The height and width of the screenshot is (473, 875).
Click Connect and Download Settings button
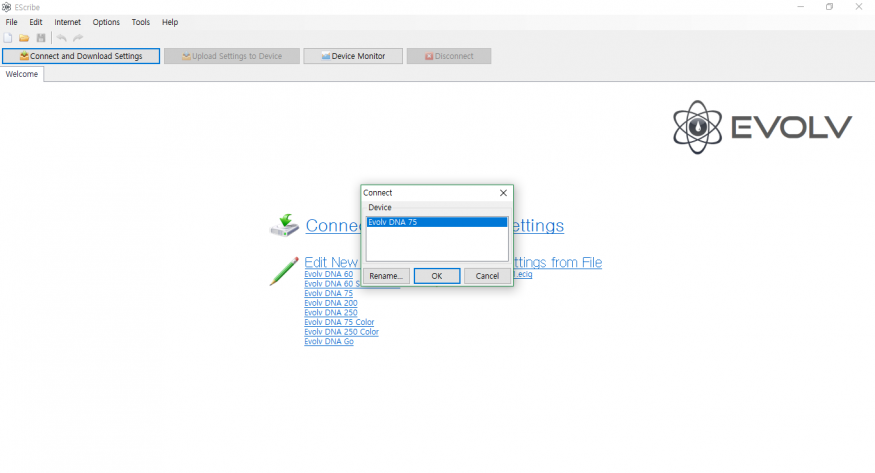[x=81, y=56]
